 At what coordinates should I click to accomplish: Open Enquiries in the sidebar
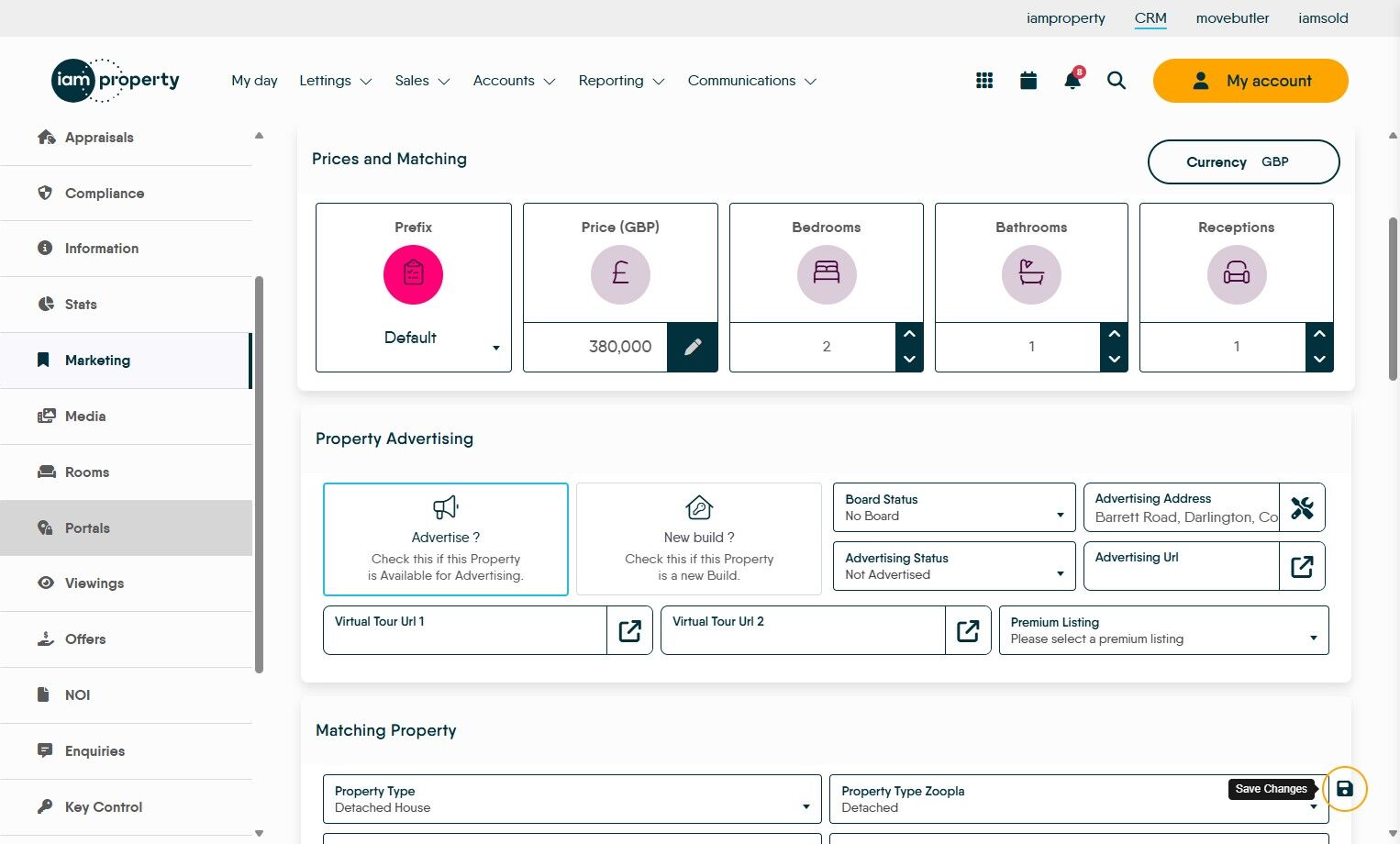pos(127,751)
